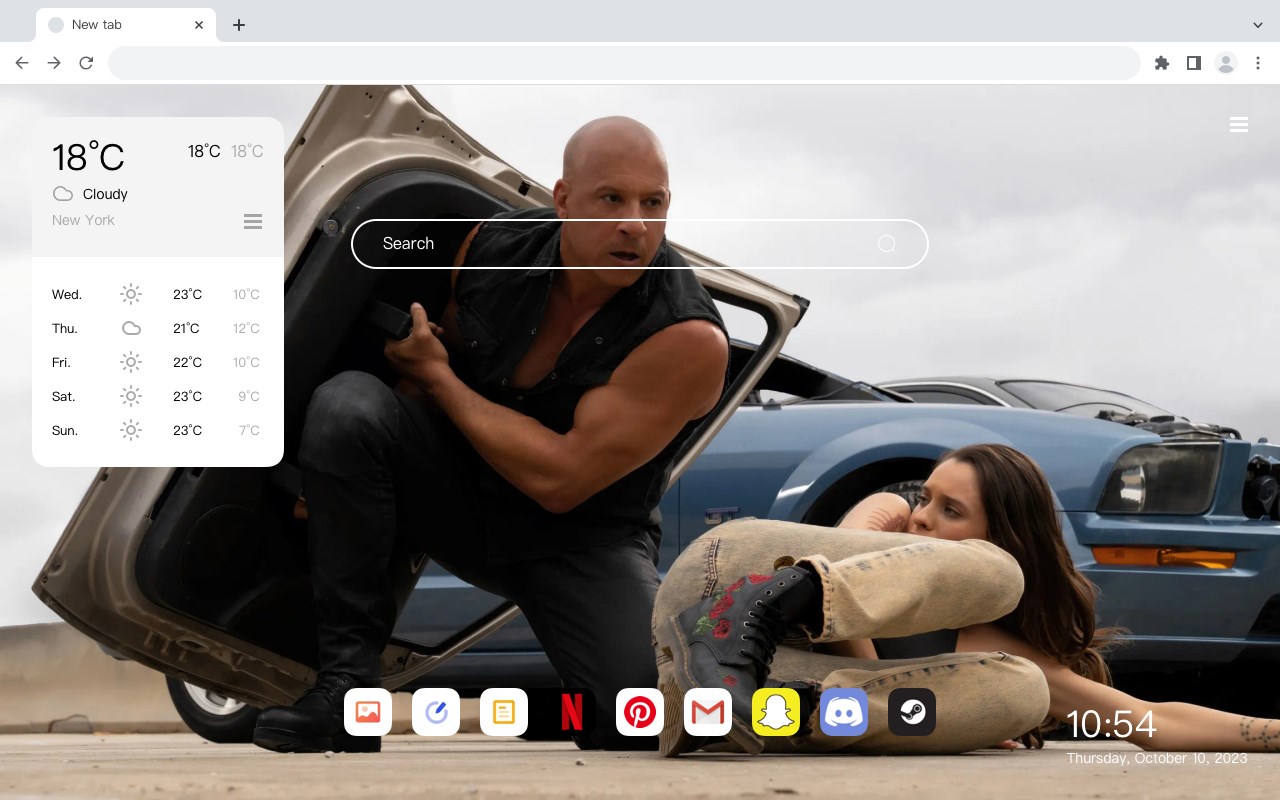Click Wednesday's sunny weather icon
1280x800 pixels.
coord(131,294)
